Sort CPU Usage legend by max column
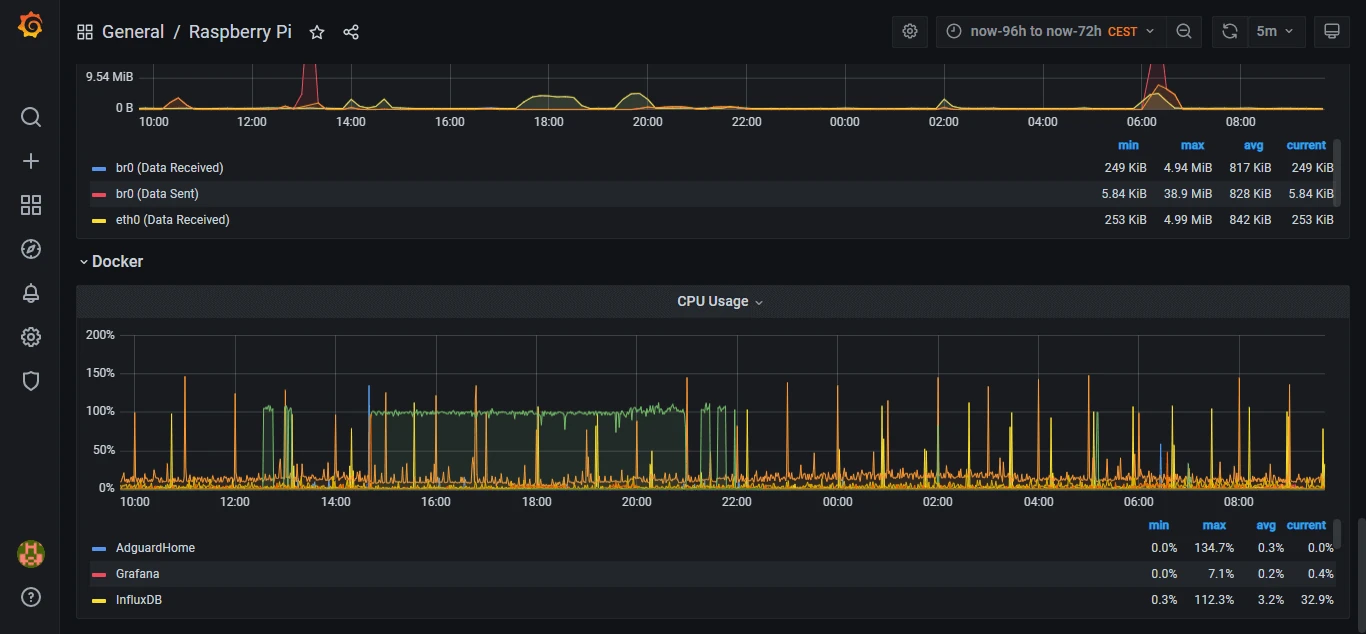Viewport: 1366px width, 634px height. 1214,525
